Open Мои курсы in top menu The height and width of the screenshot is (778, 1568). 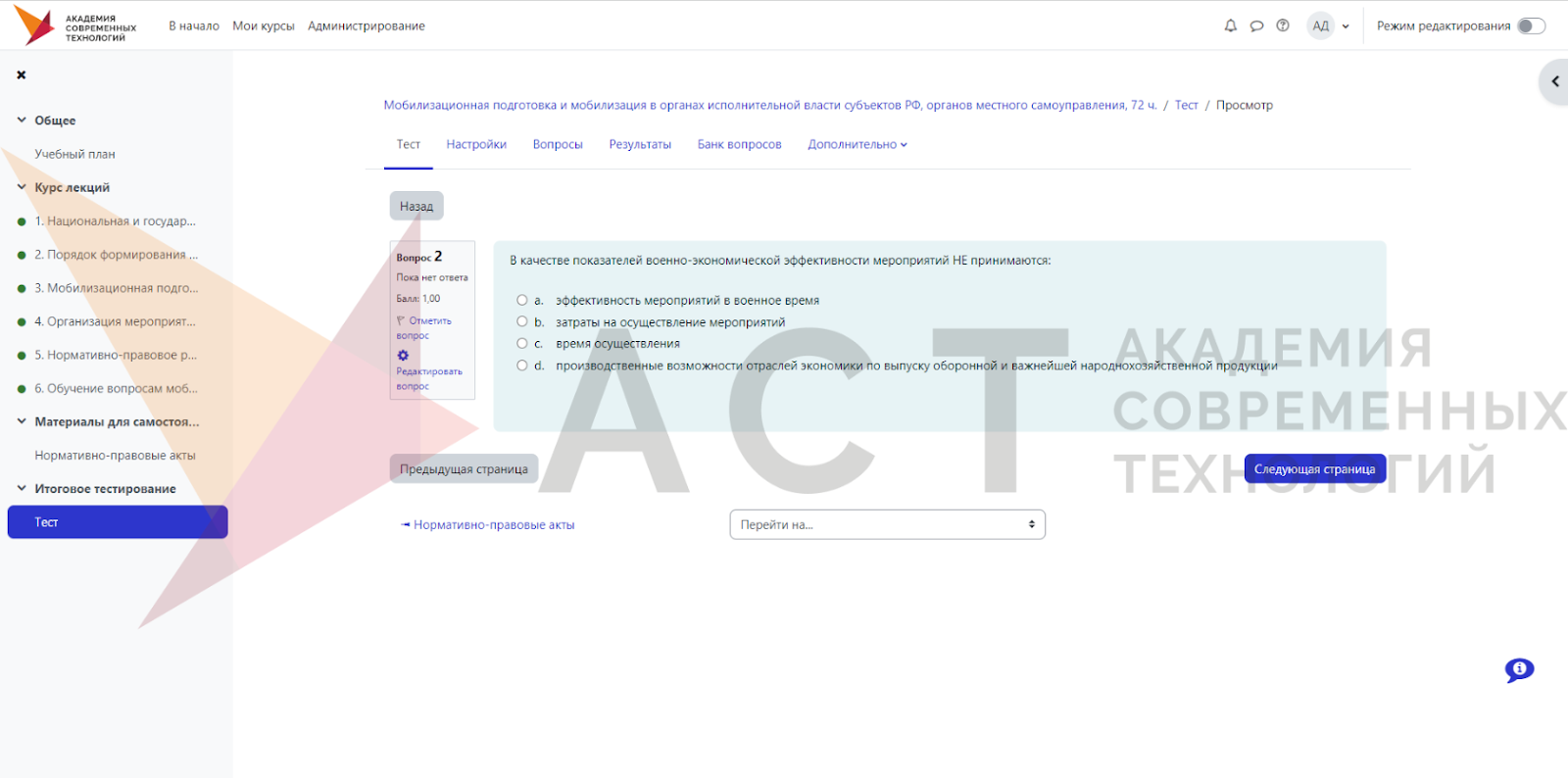click(264, 26)
